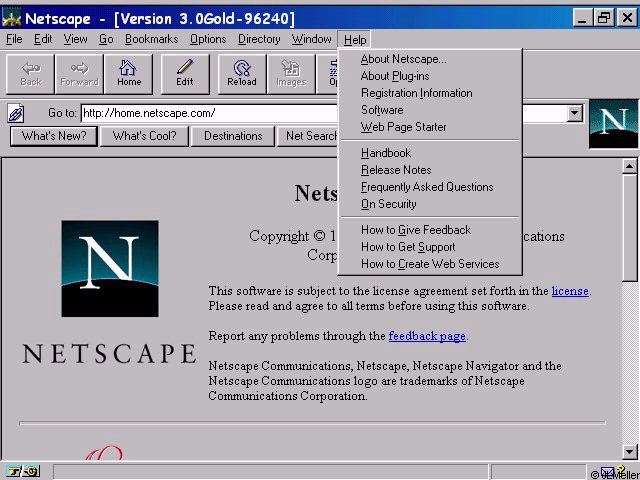Close the open Help menu
The width and height of the screenshot is (640, 480).
tap(354, 40)
